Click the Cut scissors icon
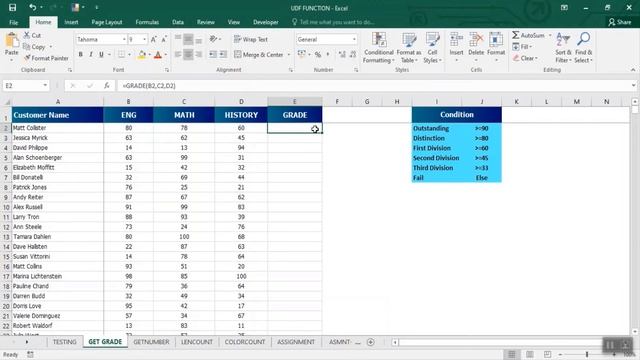This screenshot has width=640, height=360. 27,35
